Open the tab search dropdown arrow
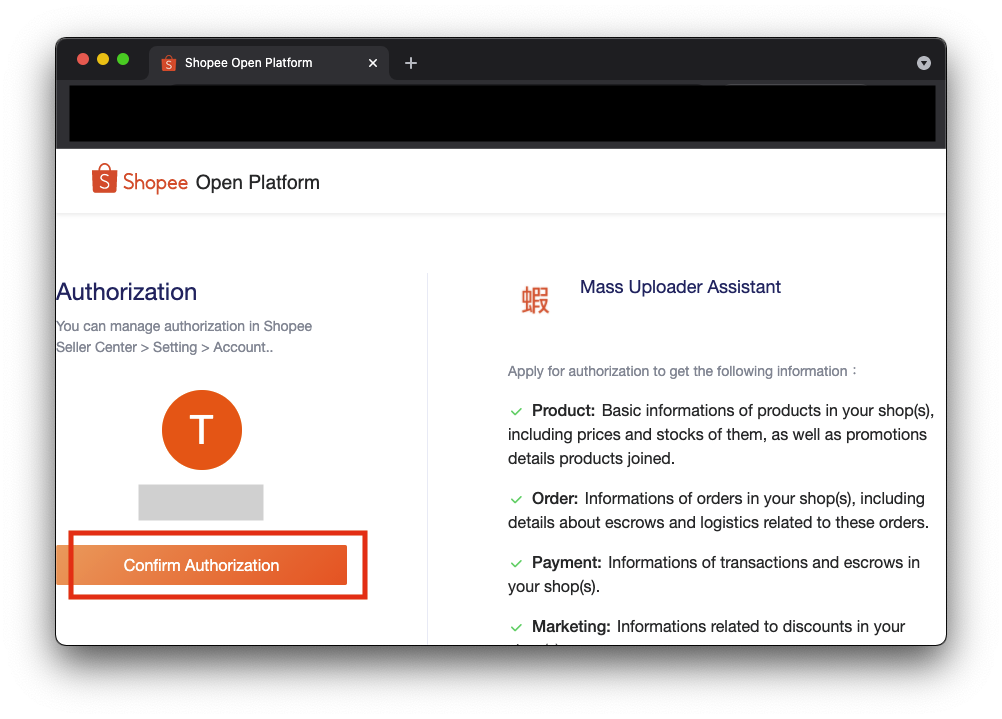This screenshot has height=719, width=1002. click(x=923, y=63)
